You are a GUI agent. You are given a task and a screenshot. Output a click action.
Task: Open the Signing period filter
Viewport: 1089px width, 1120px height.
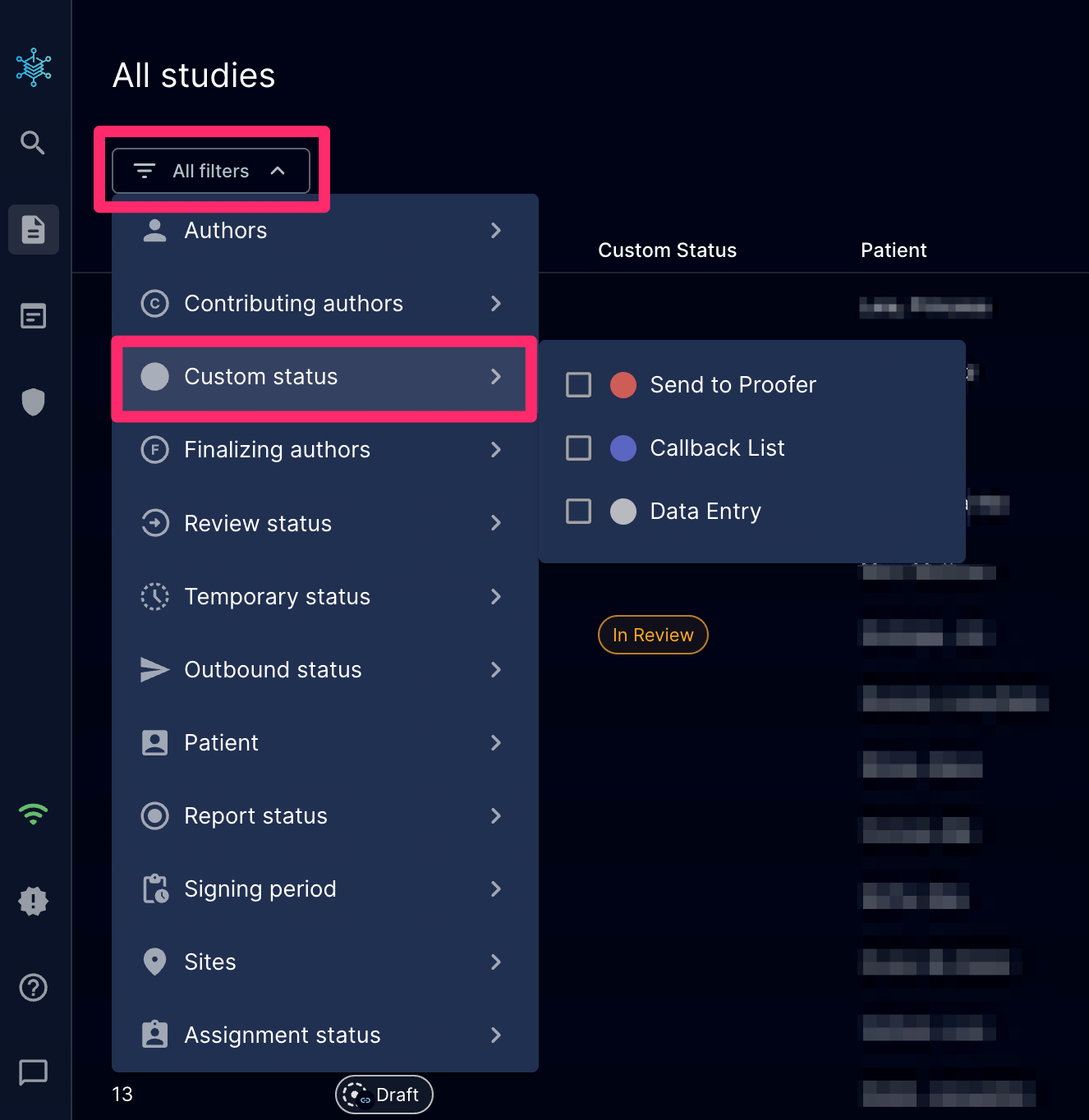pos(325,888)
